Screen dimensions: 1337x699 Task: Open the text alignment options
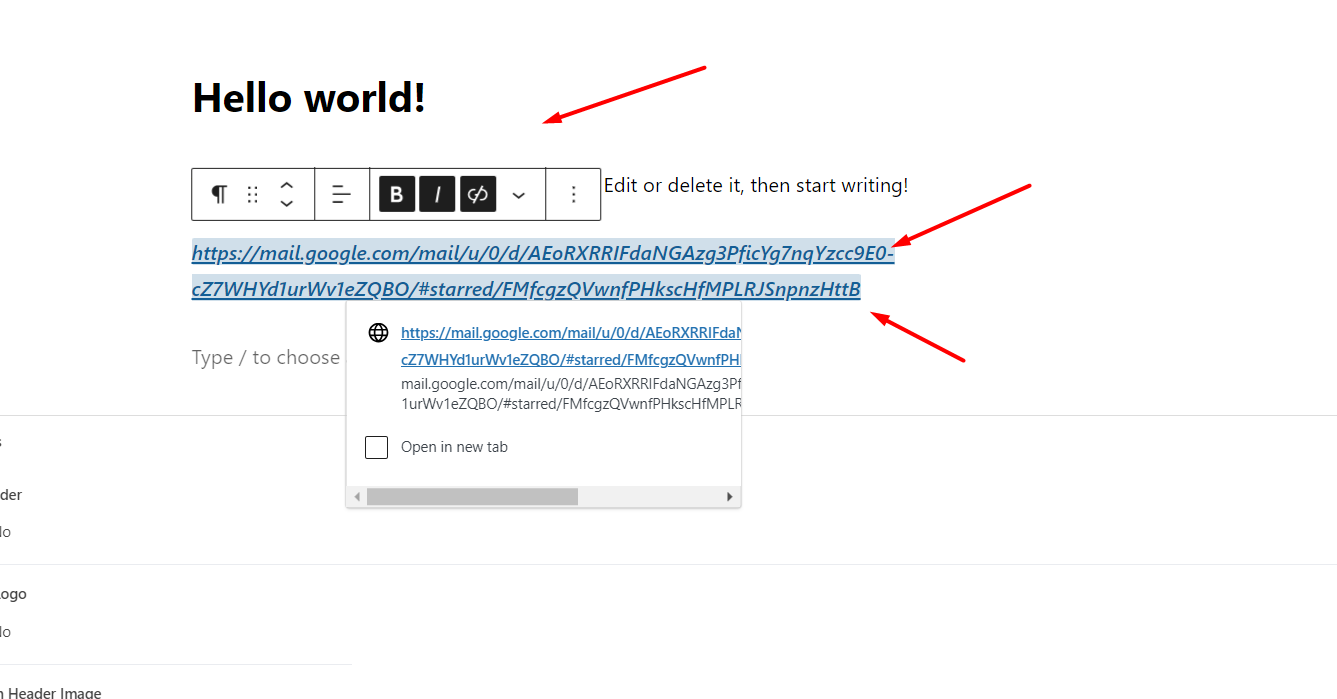pyautogui.click(x=342, y=194)
